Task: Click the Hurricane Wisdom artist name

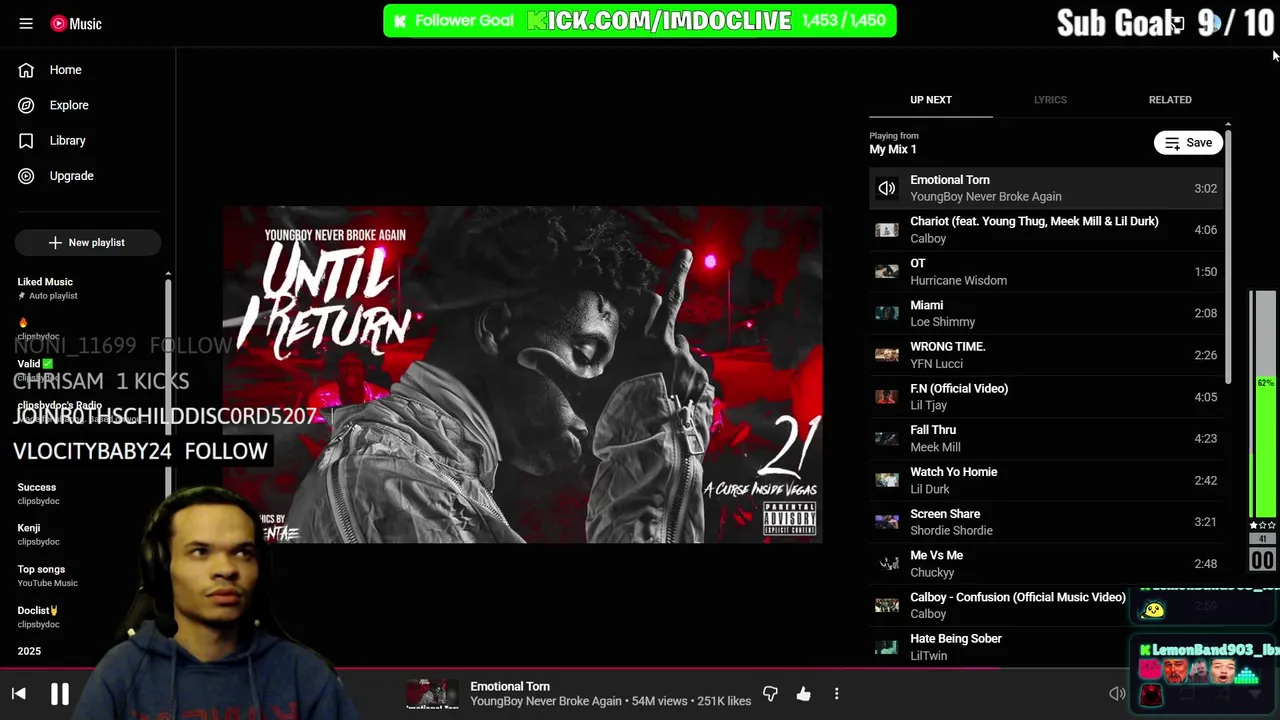Action: coord(958,281)
